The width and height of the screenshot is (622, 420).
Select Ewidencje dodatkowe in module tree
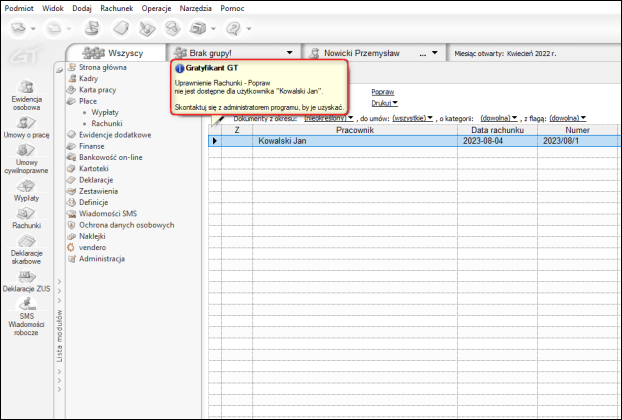115,135
